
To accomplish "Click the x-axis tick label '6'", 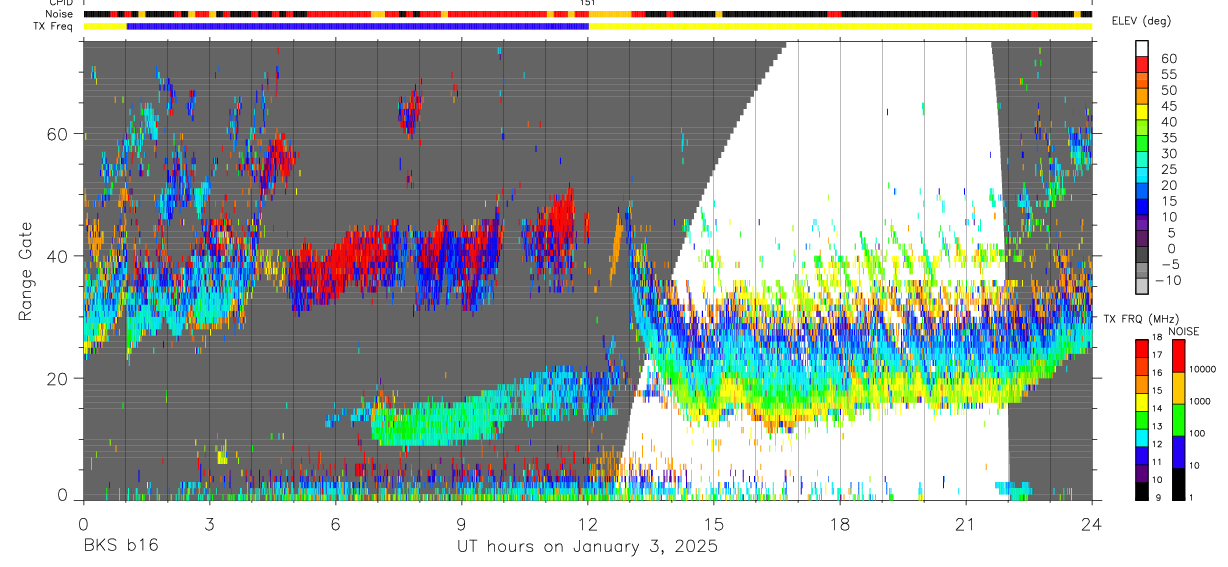I will 335,523.
